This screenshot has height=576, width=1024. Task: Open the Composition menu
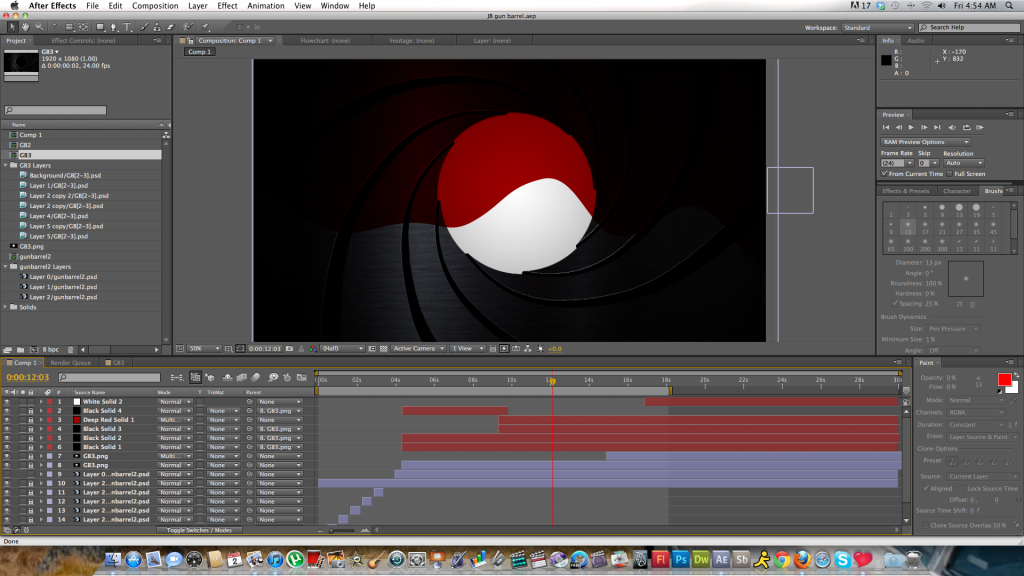tap(155, 6)
